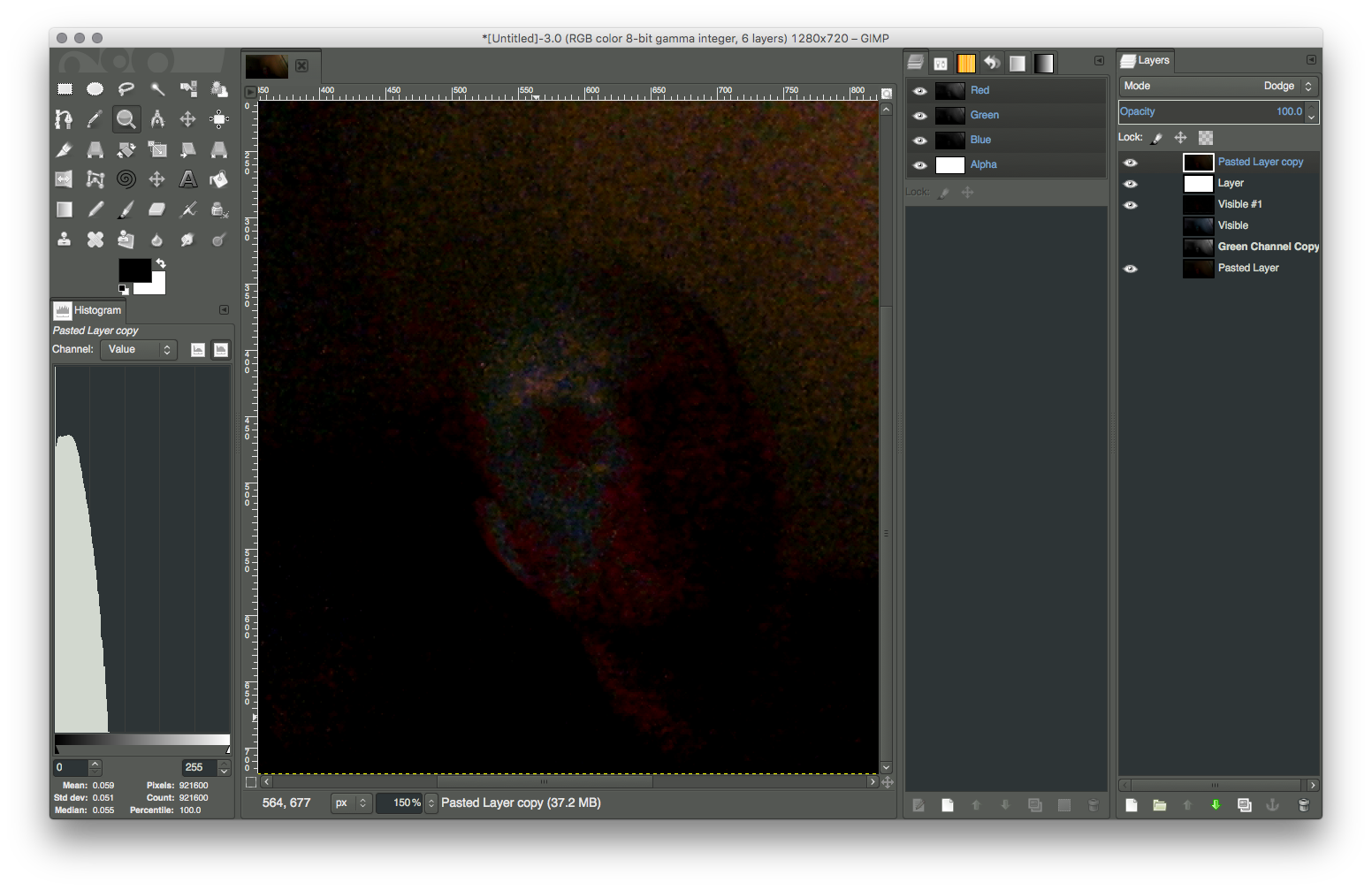Click the layer Opacity slider

[1211, 112]
